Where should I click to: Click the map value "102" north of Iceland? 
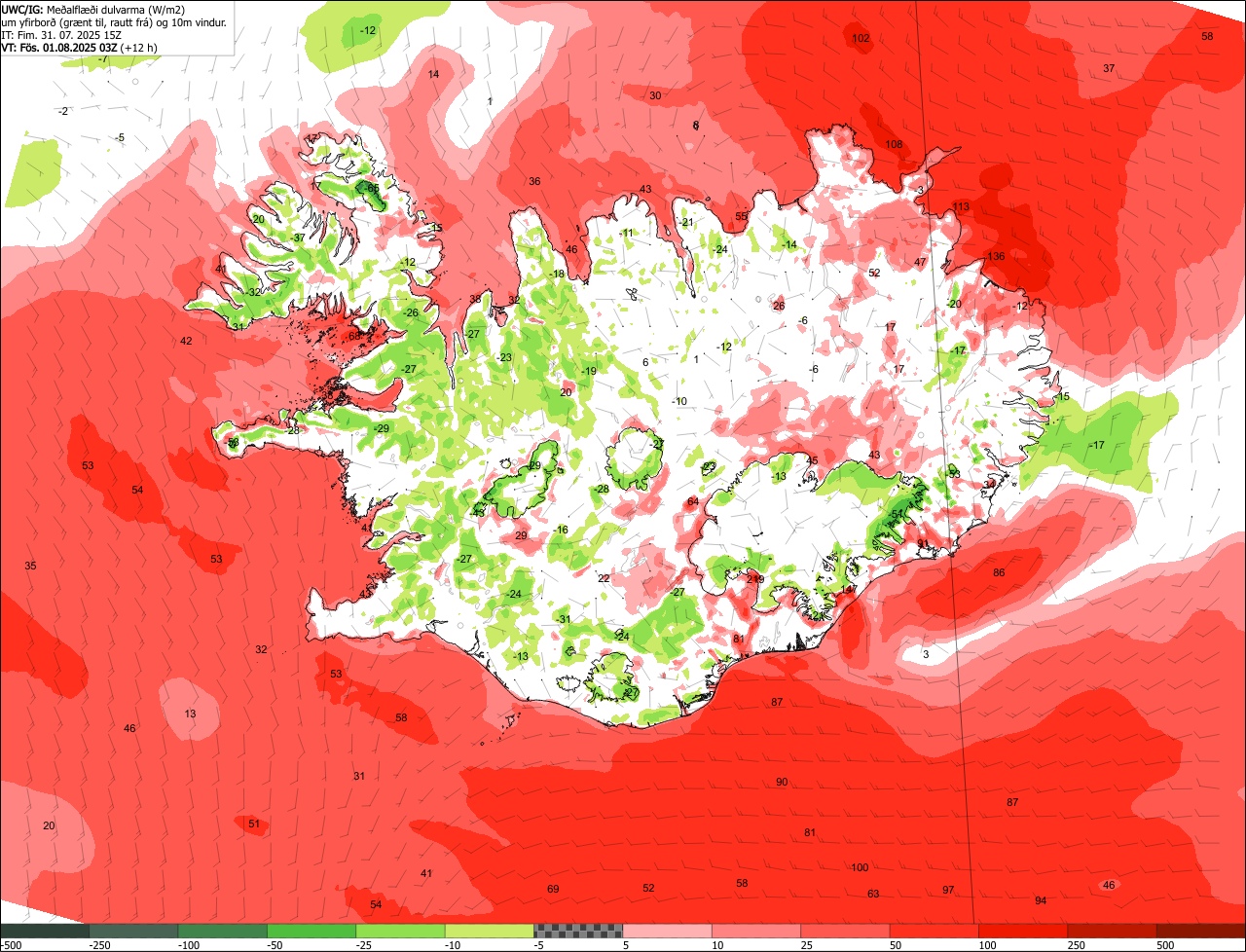[861, 39]
